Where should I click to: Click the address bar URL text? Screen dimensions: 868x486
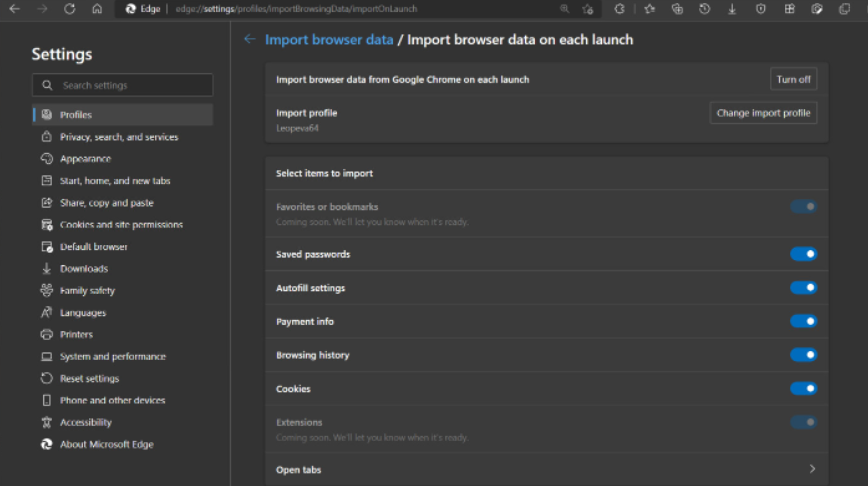point(296,9)
